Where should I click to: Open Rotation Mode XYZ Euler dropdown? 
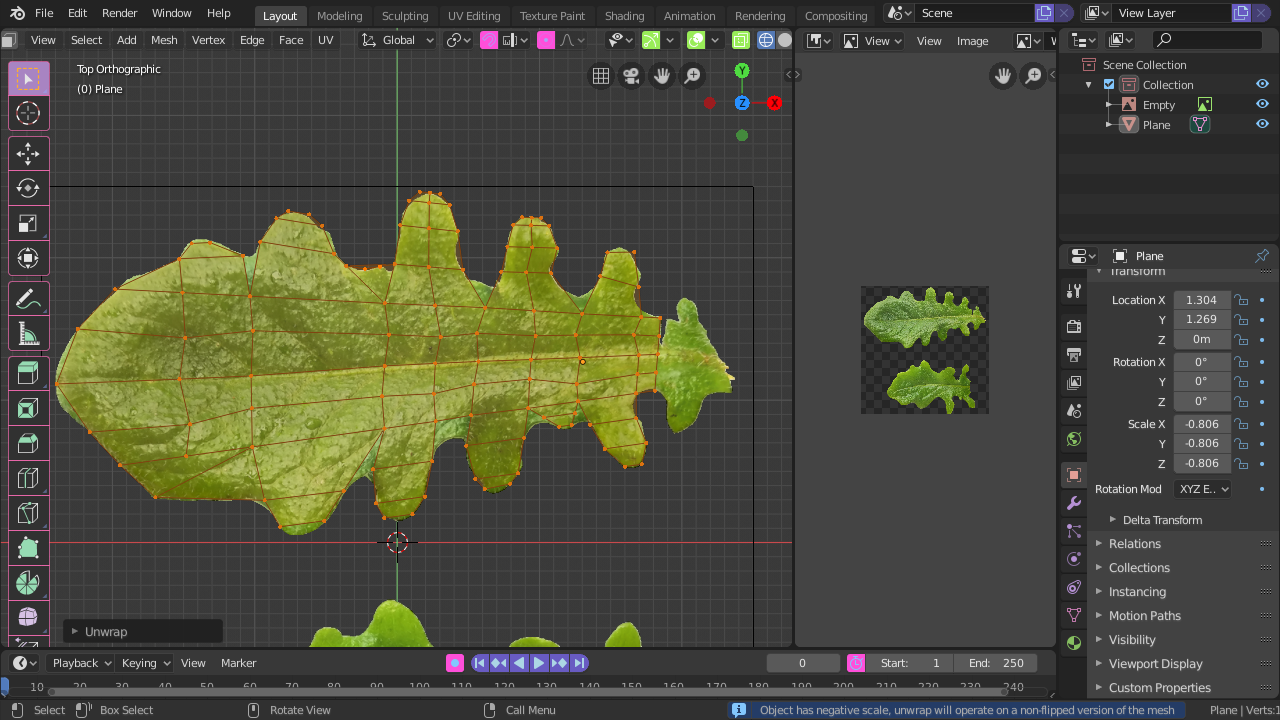pos(1202,489)
